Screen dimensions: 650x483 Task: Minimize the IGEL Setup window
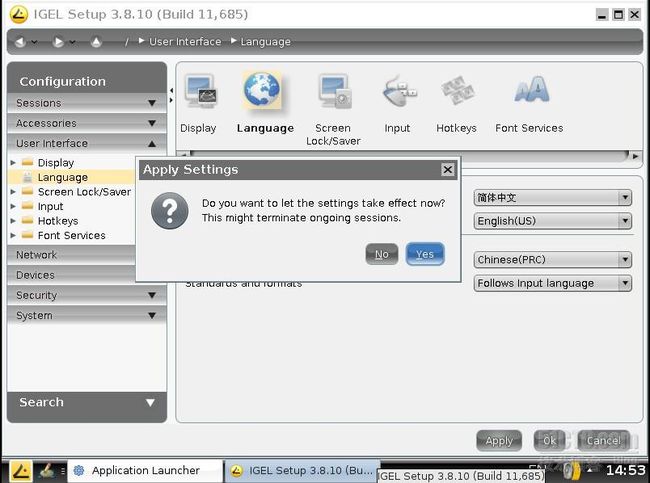602,15
